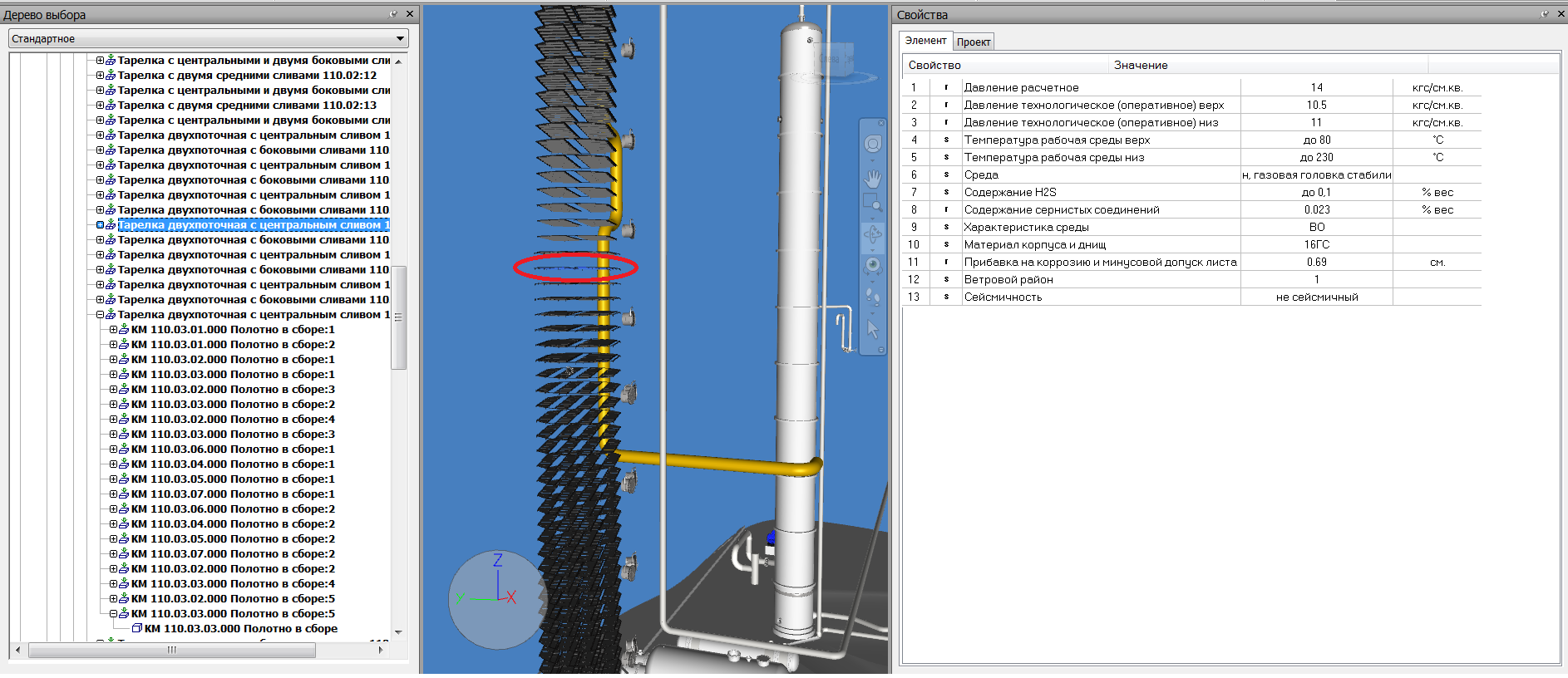Click the selection tree horizontal scrollbar thumb
This screenshot has height=678, width=1568.
tap(172, 651)
